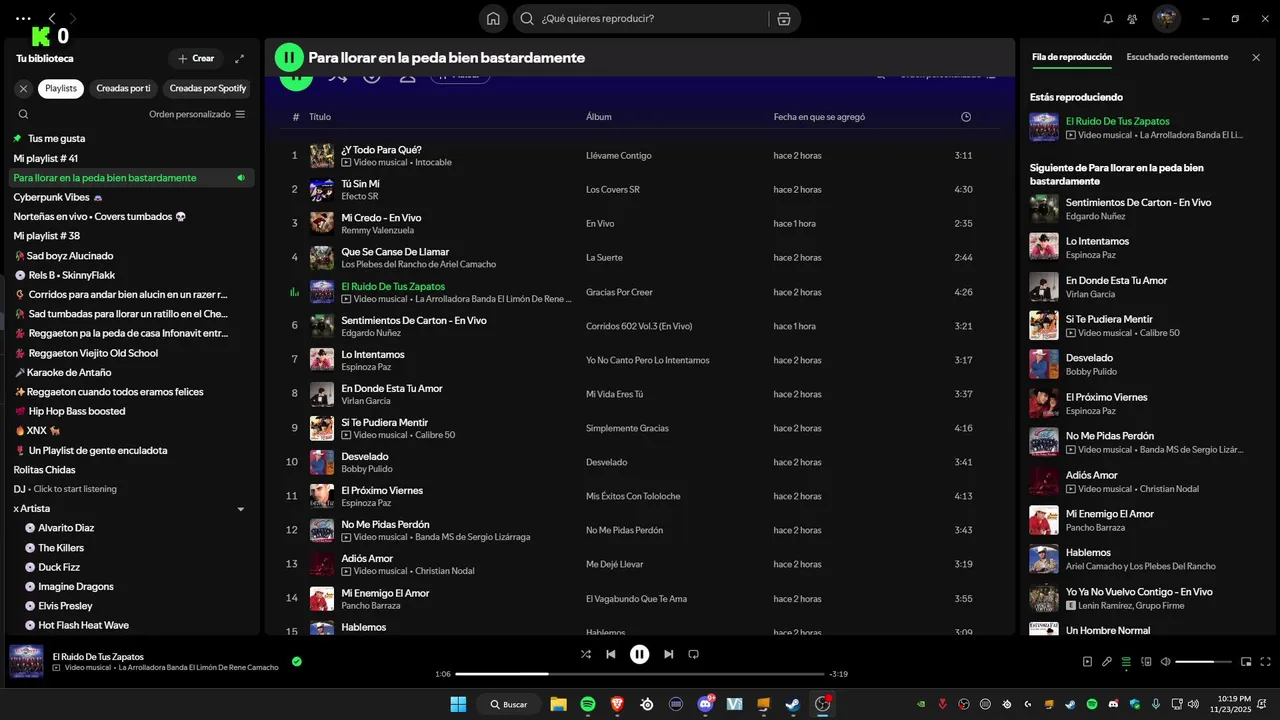Open the Crear button
This screenshot has height=720, width=1280.
[196, 58]
